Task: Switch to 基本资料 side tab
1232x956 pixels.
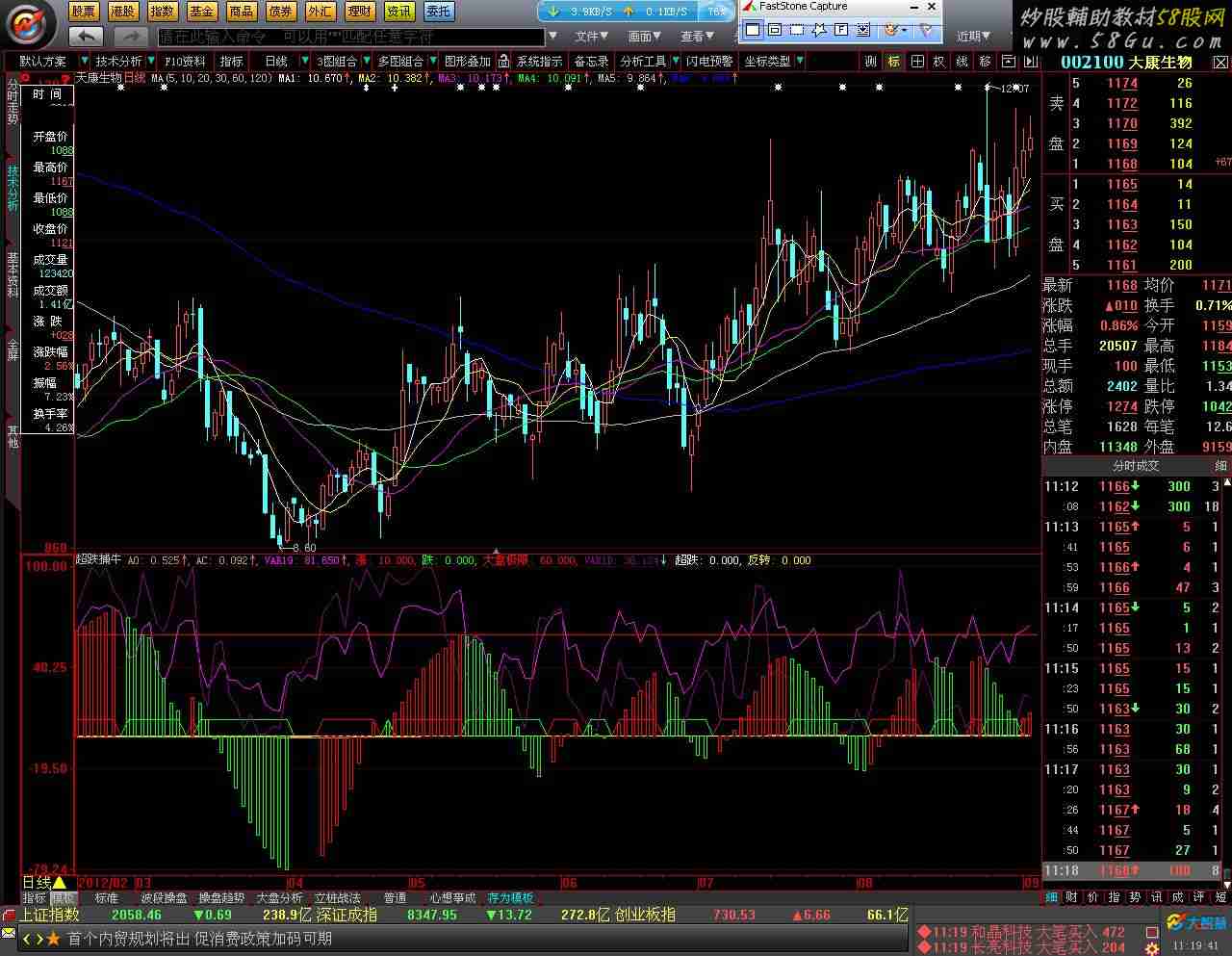Action: 13,275
